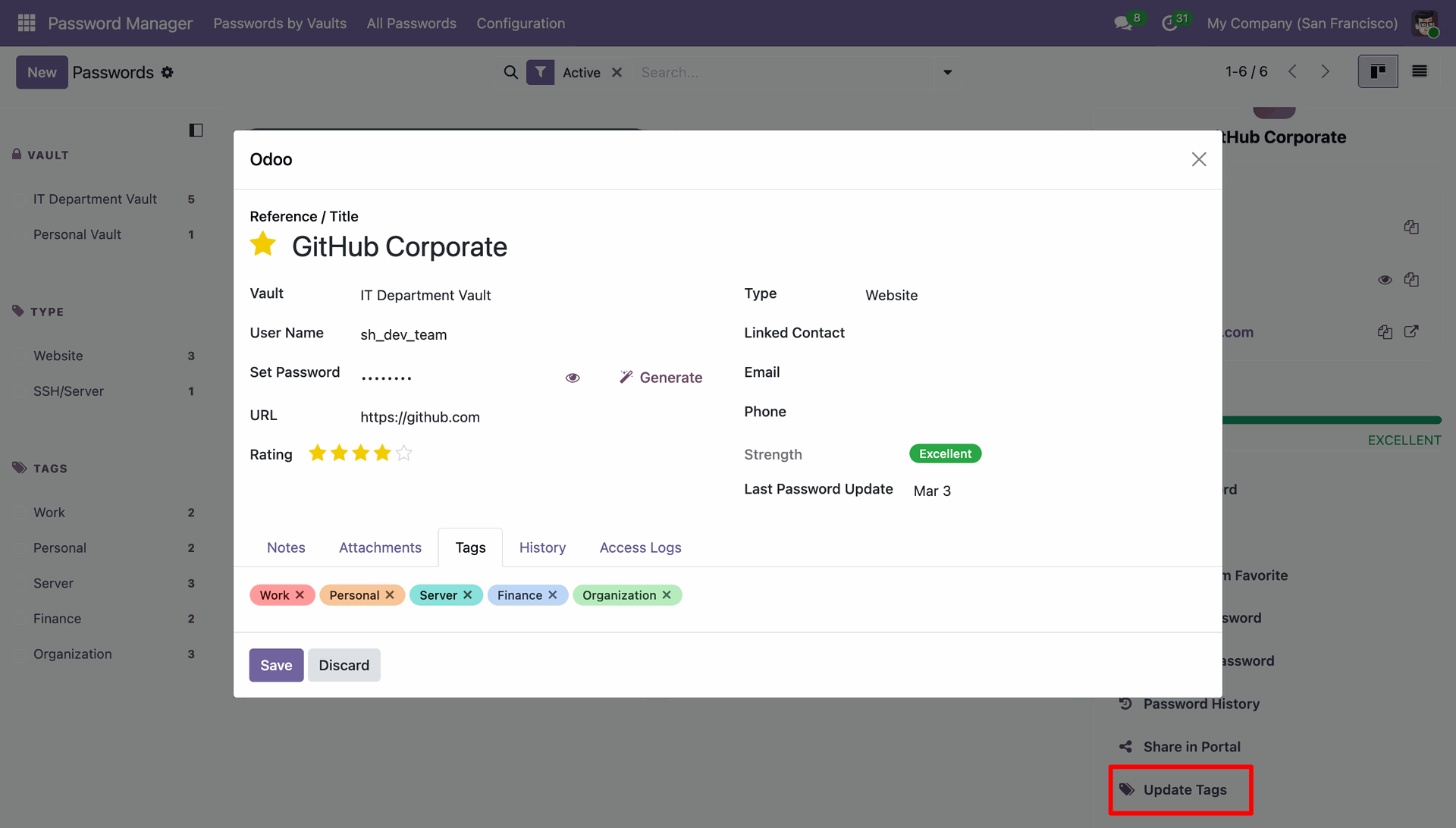Reveal password in the side panel

click(x=1385, y=280)
